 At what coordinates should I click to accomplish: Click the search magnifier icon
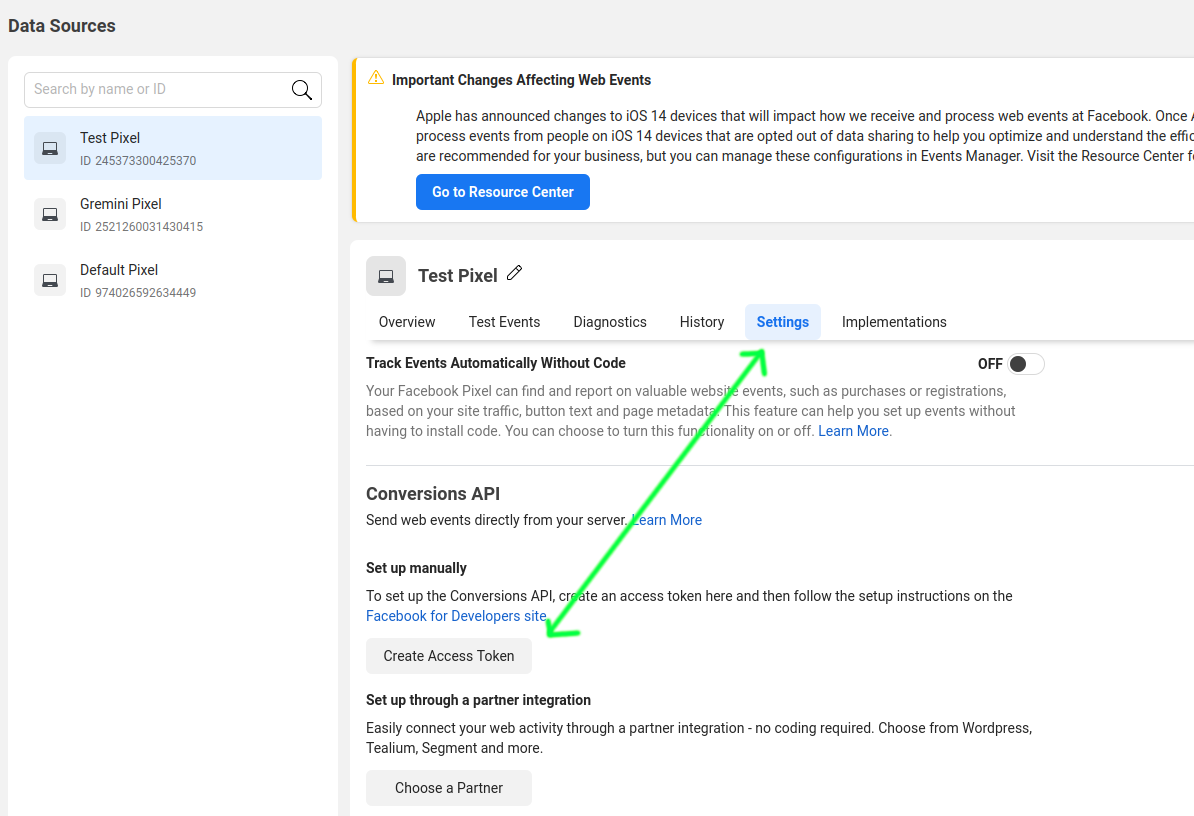pyautogui.click(x=302, y=90)
